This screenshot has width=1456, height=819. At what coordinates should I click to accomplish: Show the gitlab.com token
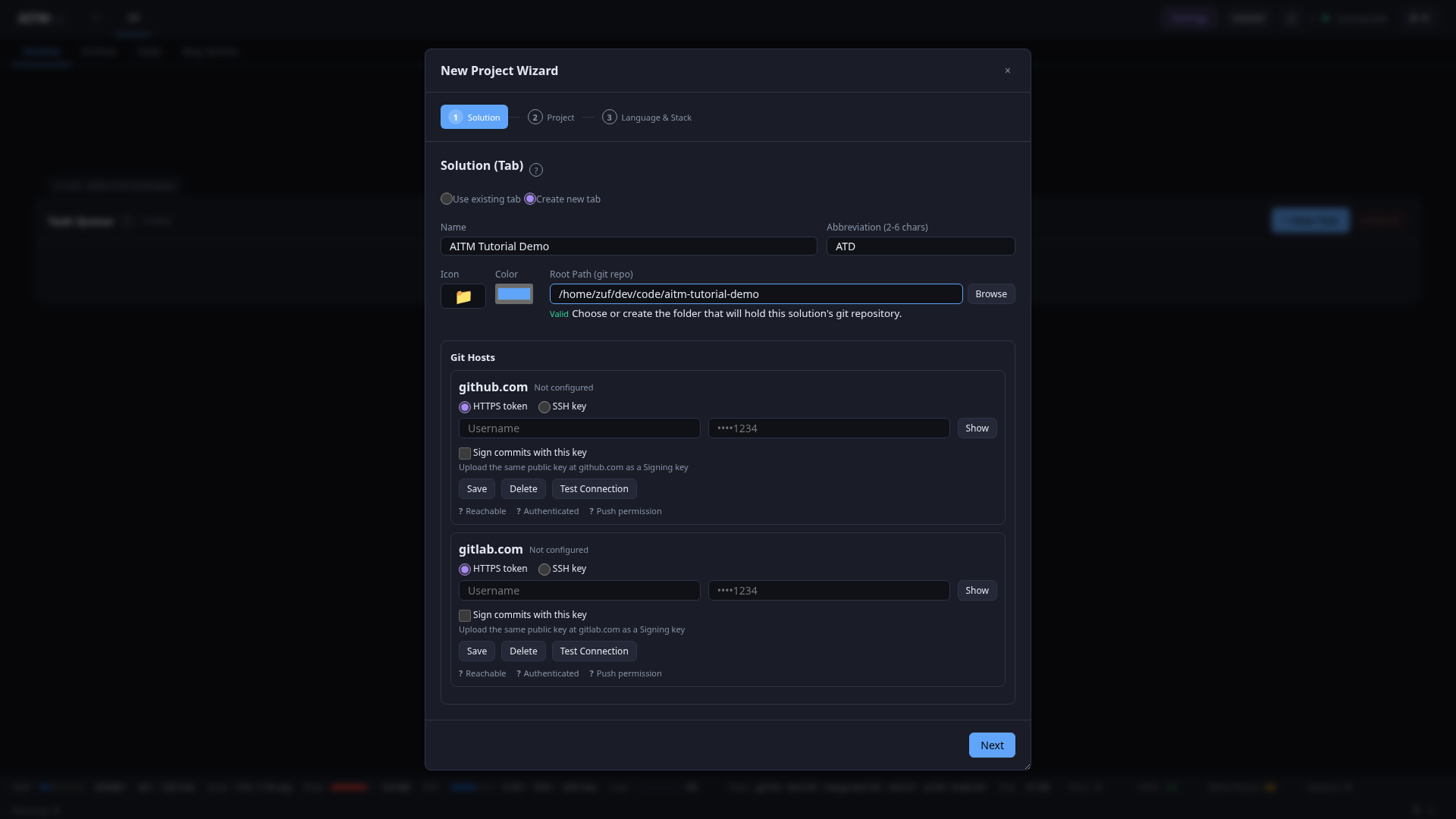coord(977,591)
